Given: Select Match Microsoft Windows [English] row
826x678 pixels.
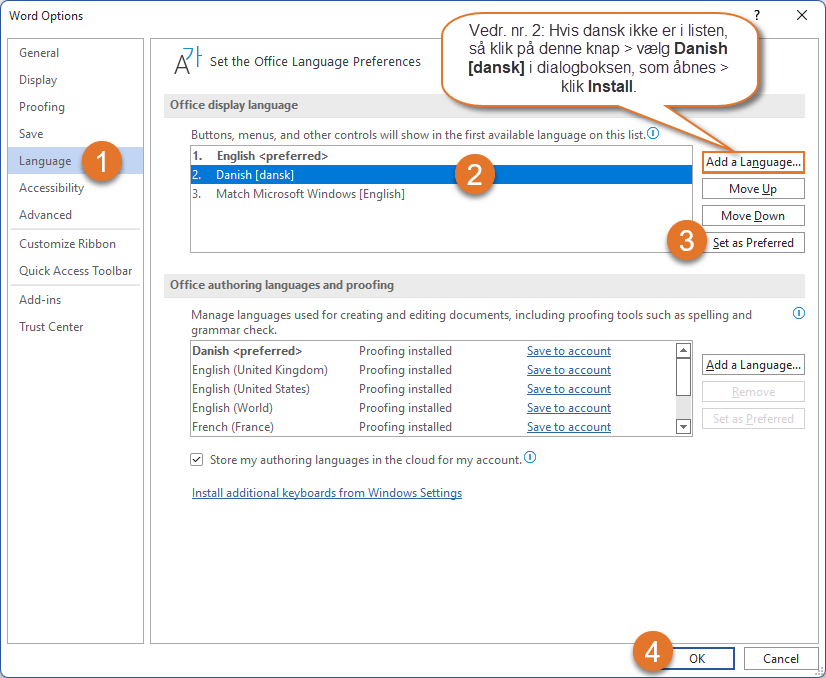Looking at the screenshot, I should [x=441, y=194].
